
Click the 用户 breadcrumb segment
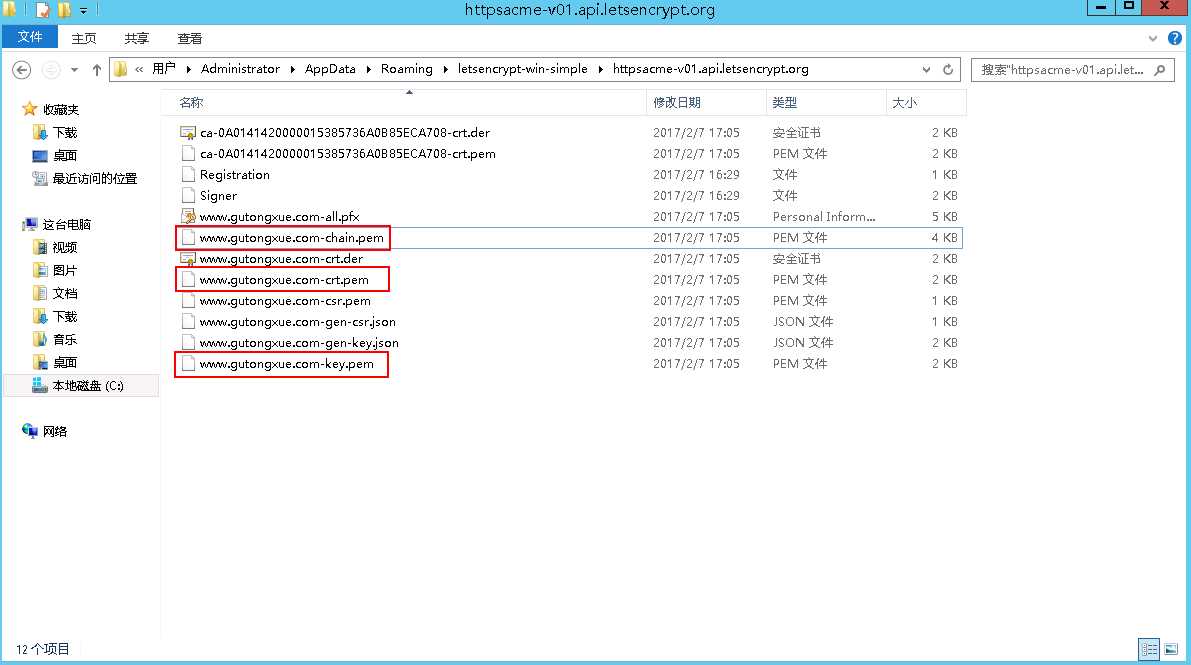click(163, 68)
